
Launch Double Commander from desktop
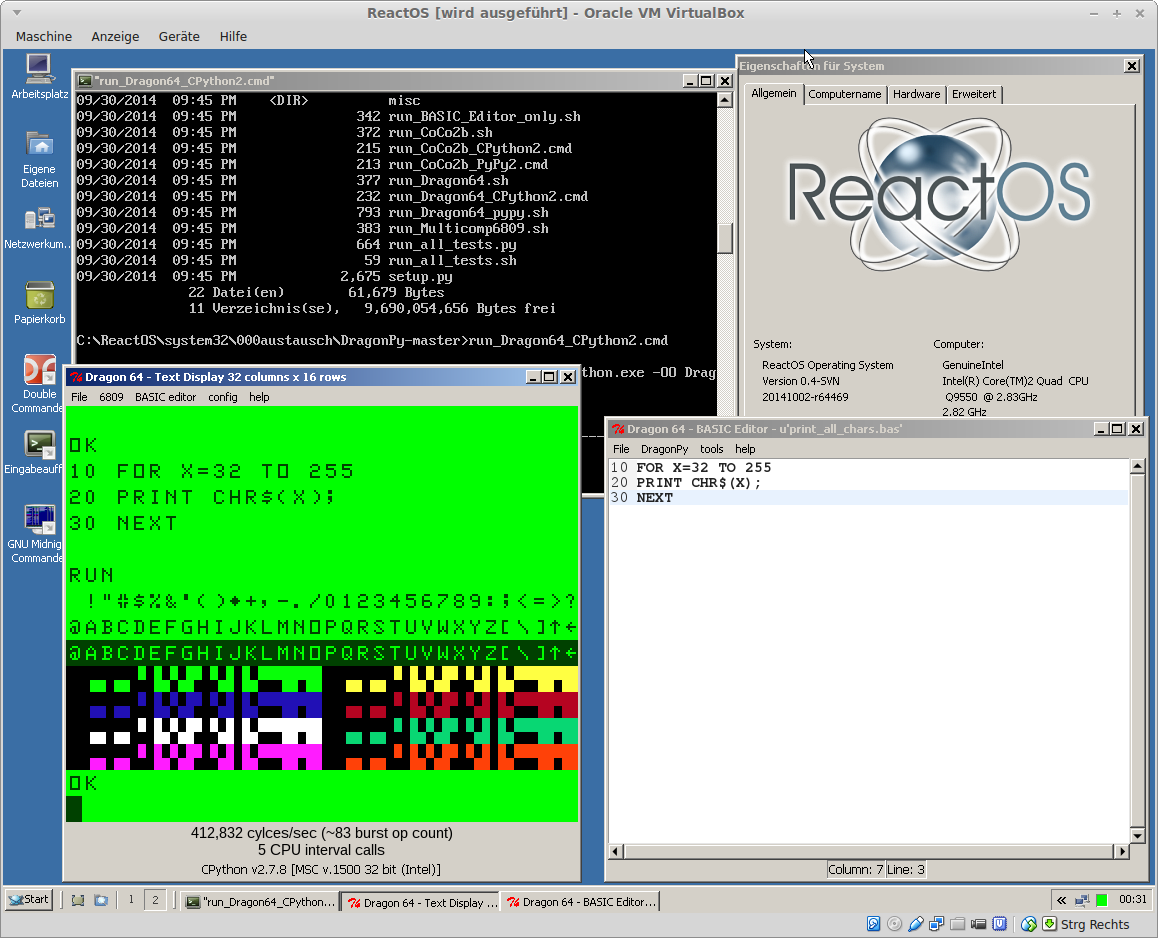(38, 384)
